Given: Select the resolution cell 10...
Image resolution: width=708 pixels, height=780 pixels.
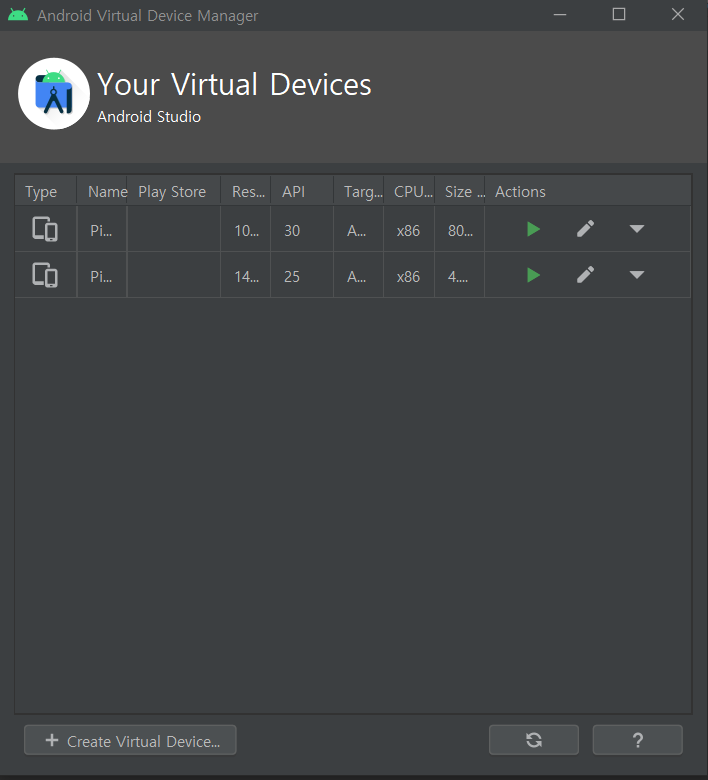Looking at the screenshot, I should 246,230.
